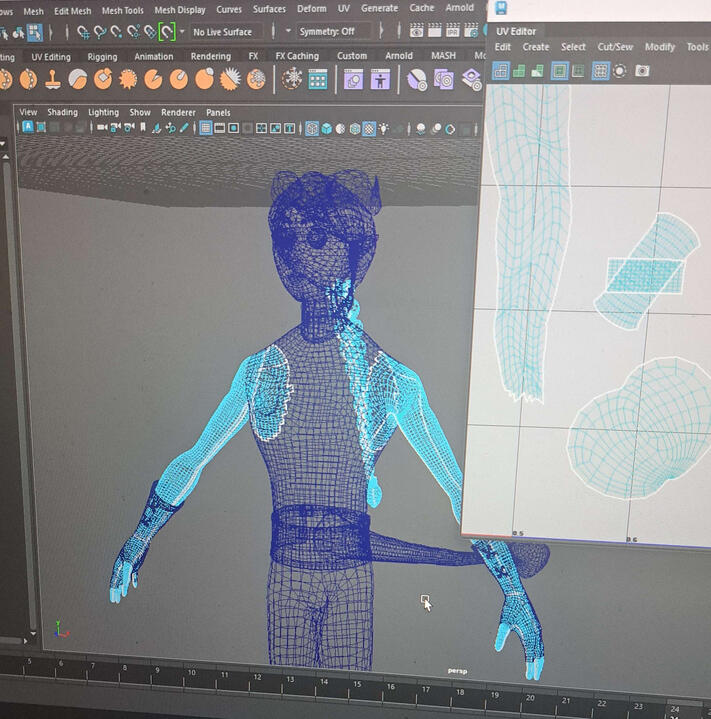The width and height of the screenshot is (711, 719).
Task: Click the Snap to grids magnet icon
Action: (83, 32)
